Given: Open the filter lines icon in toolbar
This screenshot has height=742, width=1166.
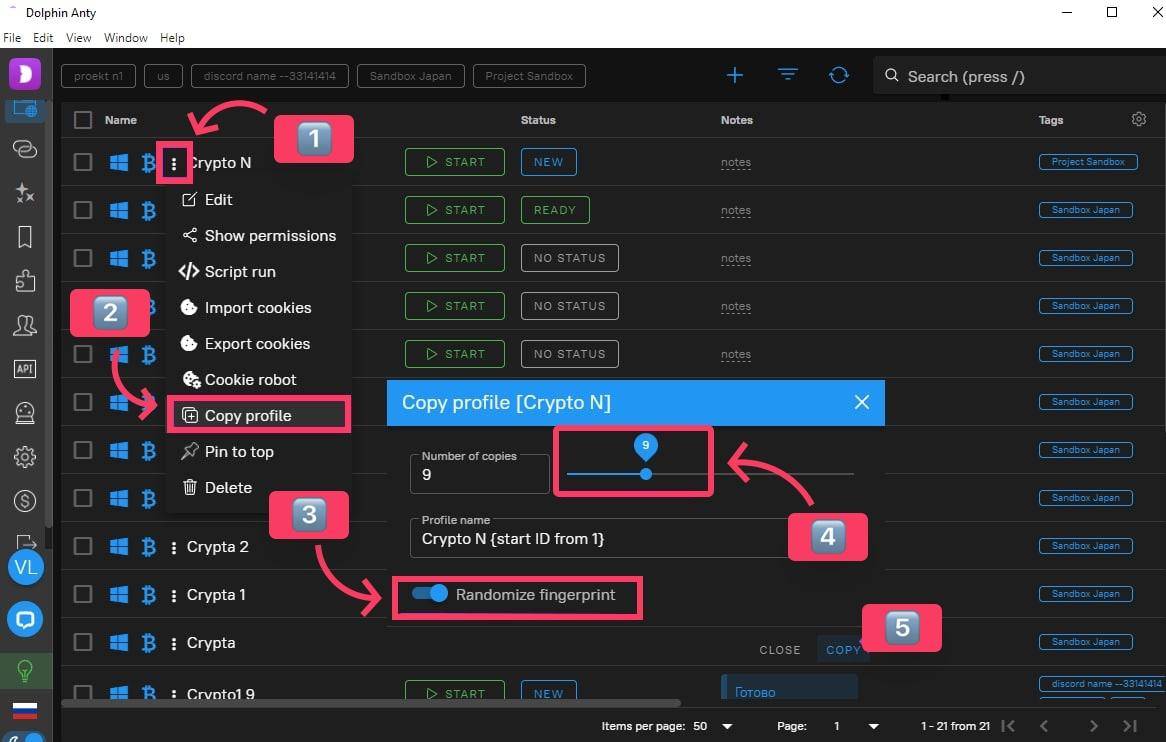Looking at the screenshot, I should 787,75.
